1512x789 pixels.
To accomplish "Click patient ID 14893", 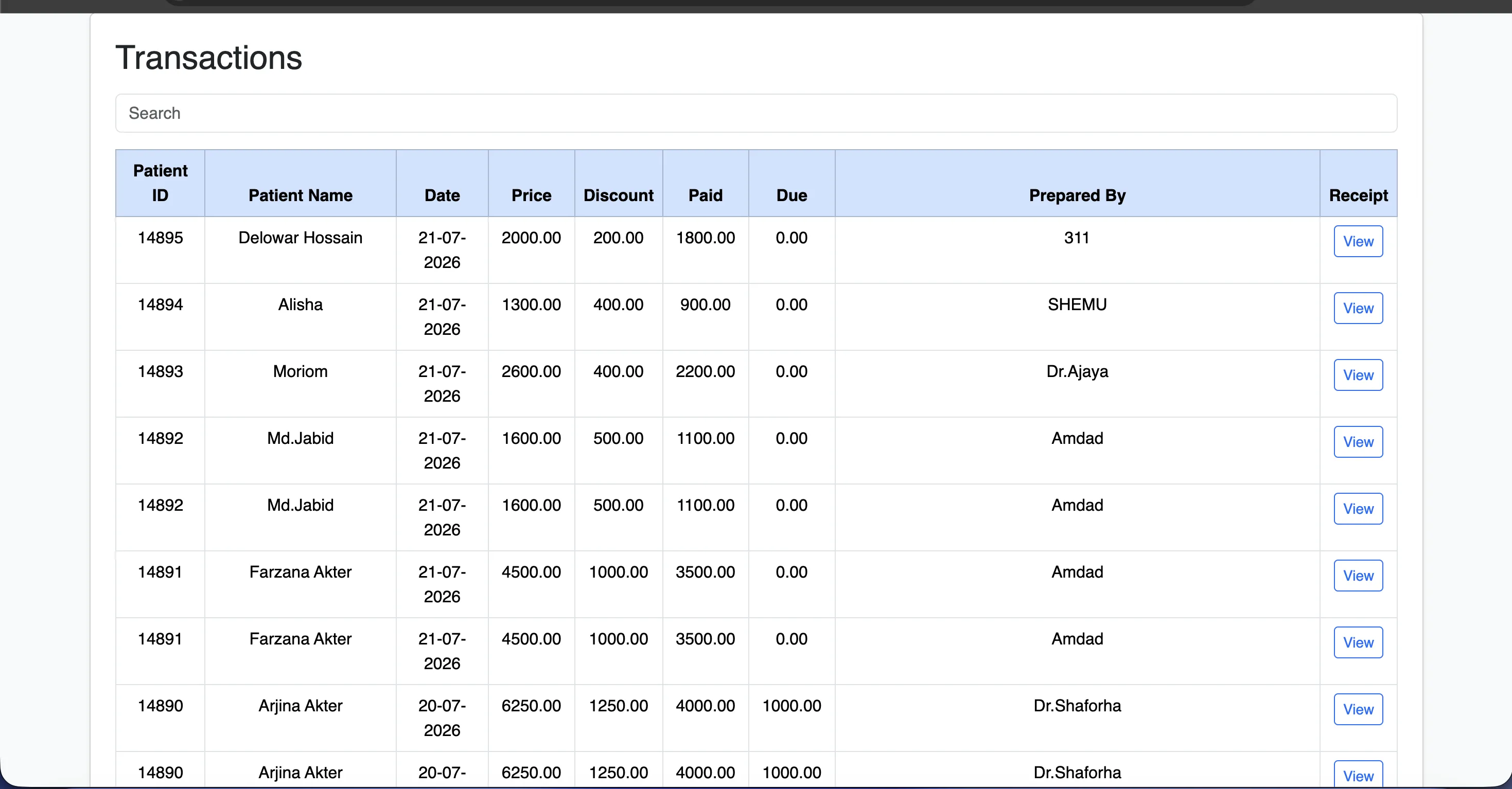I will click(160, 371).
